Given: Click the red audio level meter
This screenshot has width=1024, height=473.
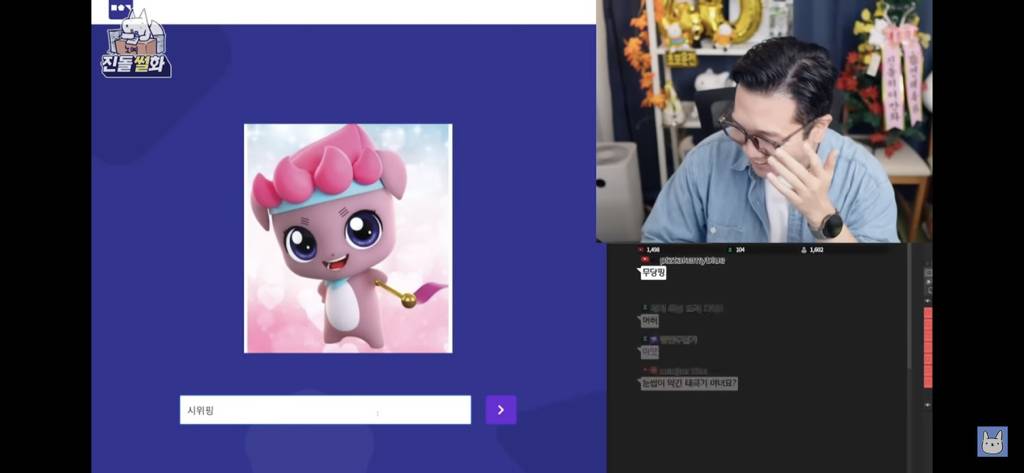Looking at the screenshot, I should pyautogui.click(x=927, y=348).
